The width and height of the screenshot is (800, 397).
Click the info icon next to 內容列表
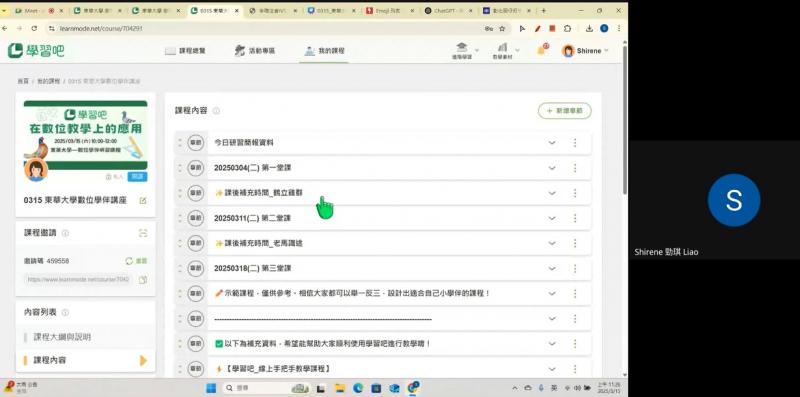click(x=65, y=312)
